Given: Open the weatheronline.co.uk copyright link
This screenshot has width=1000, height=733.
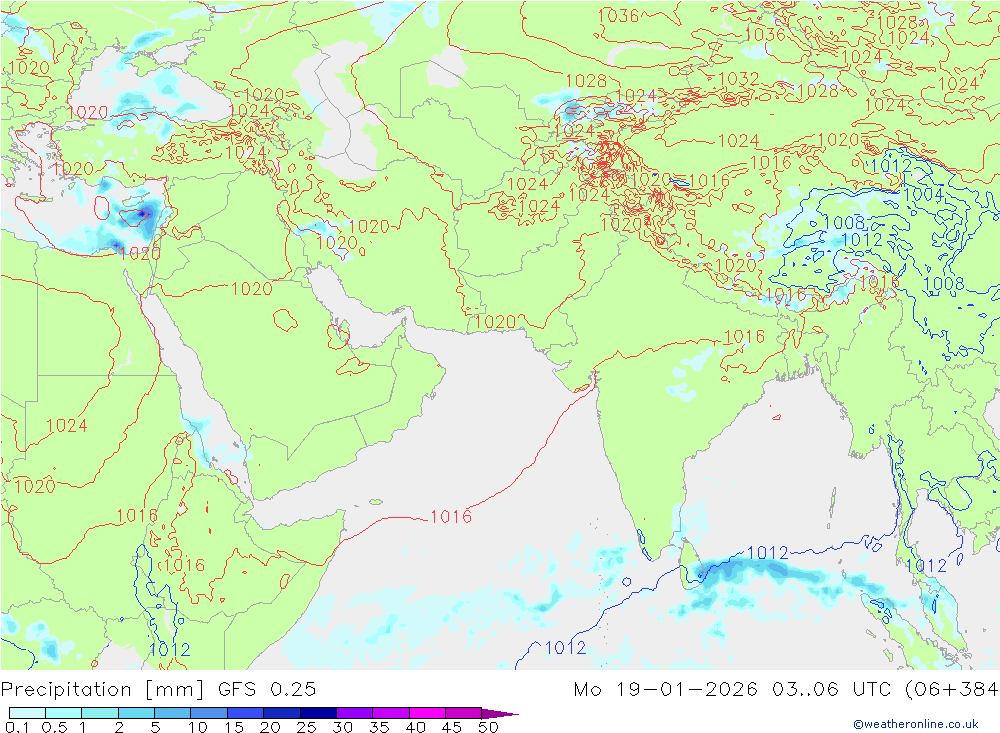Looking at the screenshot, I should (916, 724).
